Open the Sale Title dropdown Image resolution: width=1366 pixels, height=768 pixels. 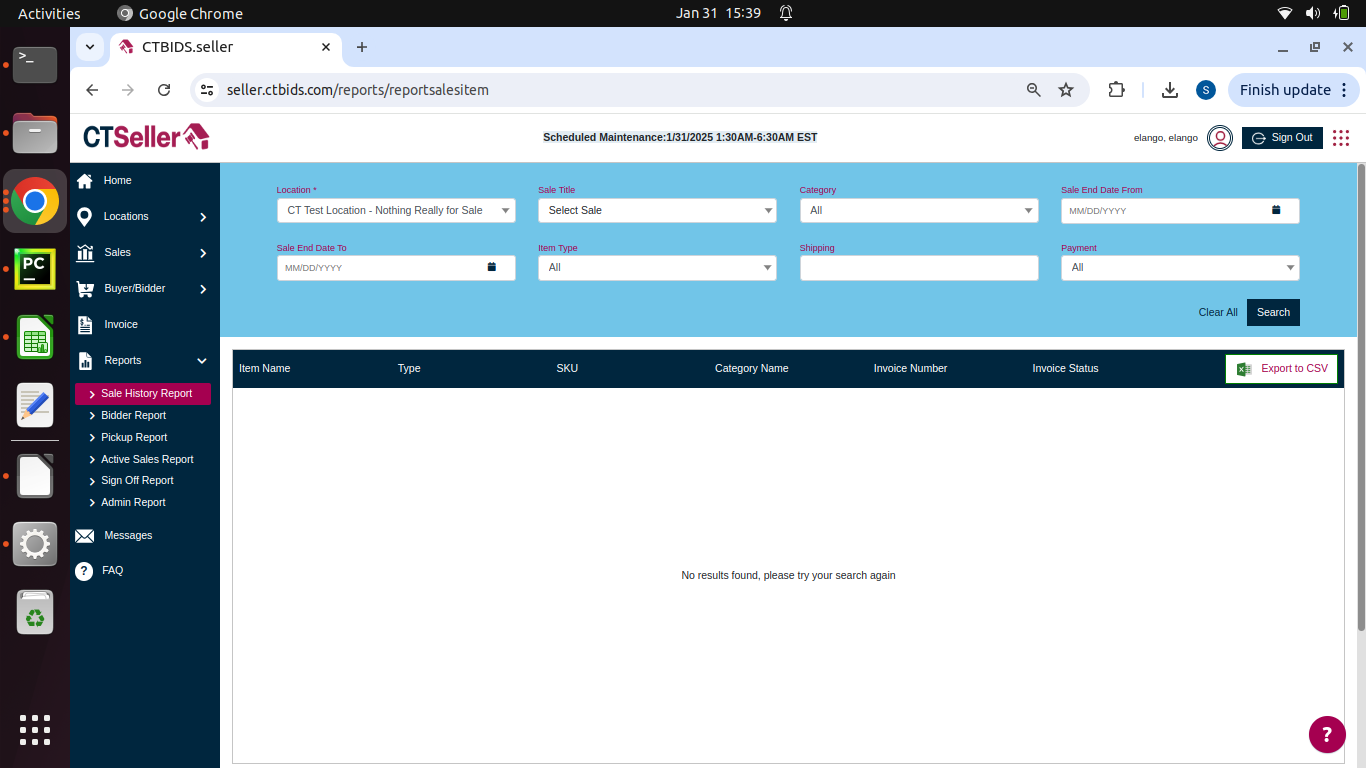coord(657,211)
